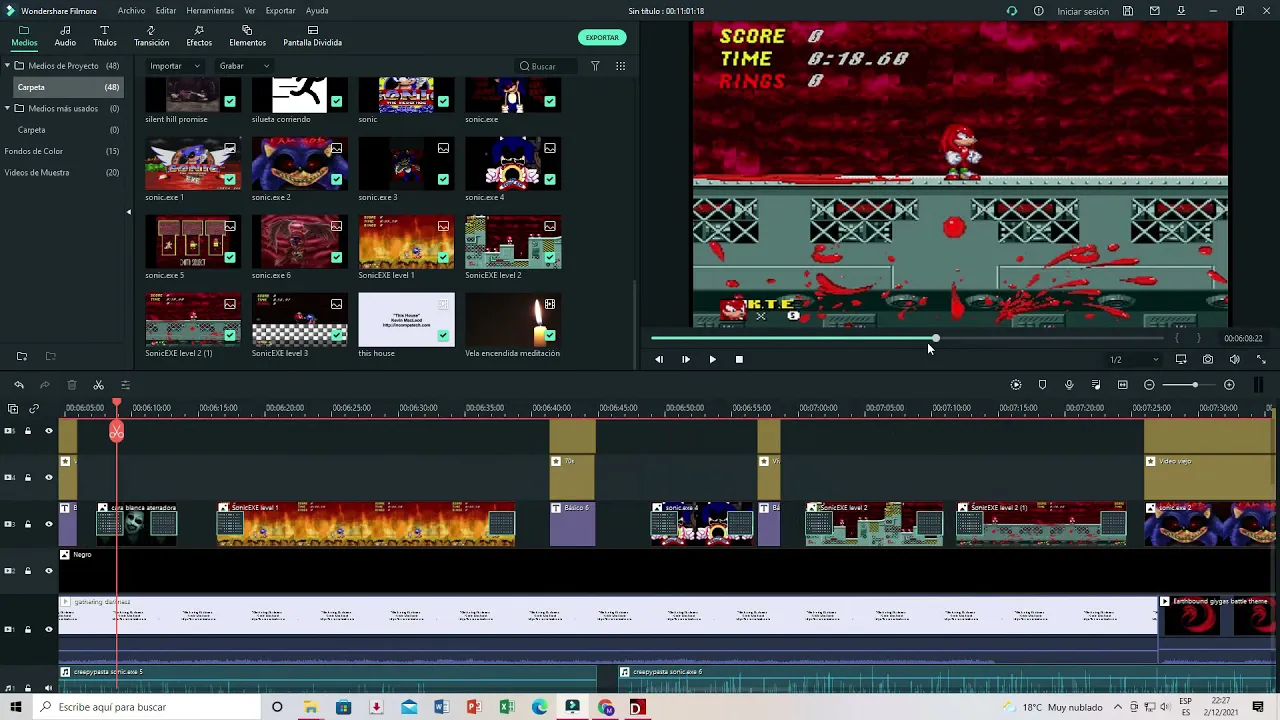
Task: Click the render preview icon
Action: (1016, 385)
